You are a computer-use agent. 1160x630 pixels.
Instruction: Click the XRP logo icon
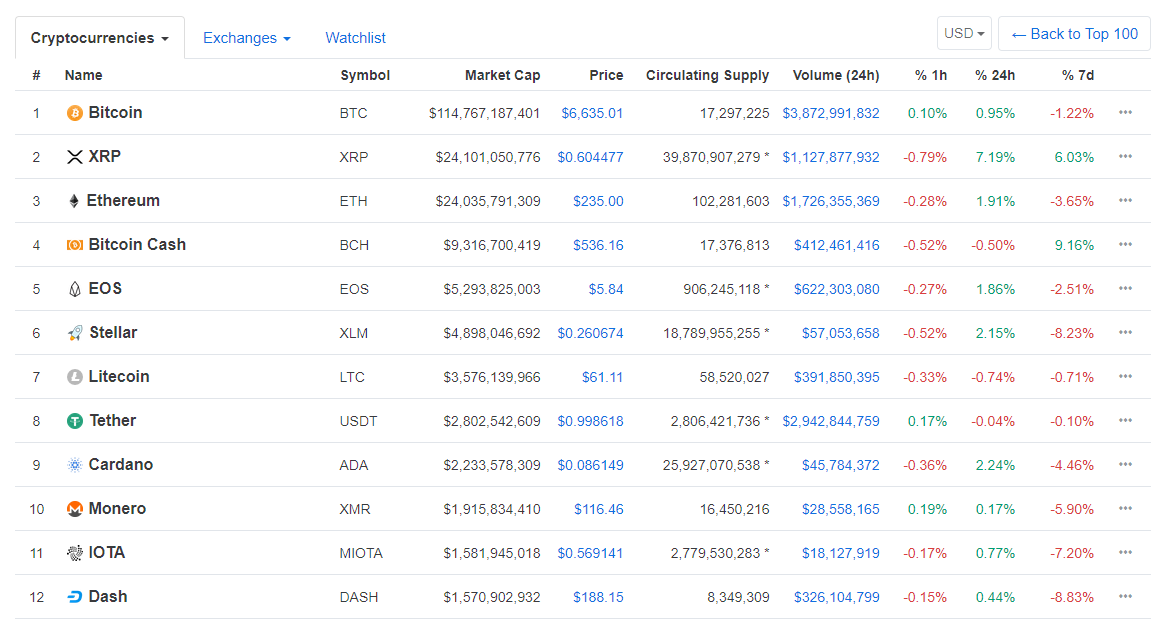tap(74, 157)
